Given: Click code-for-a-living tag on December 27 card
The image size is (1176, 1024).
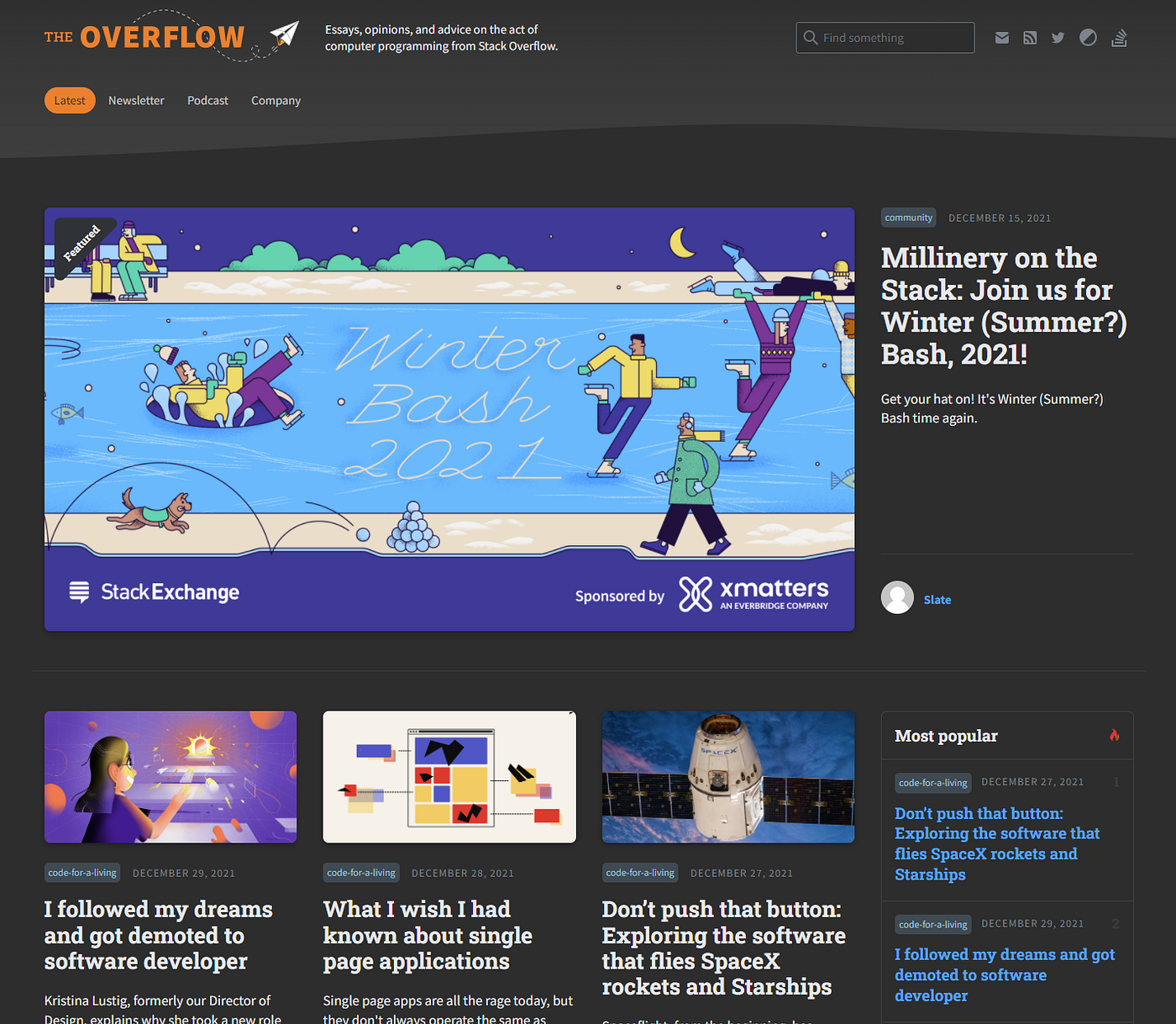Looking at the screenshot, I should (640, 873).
